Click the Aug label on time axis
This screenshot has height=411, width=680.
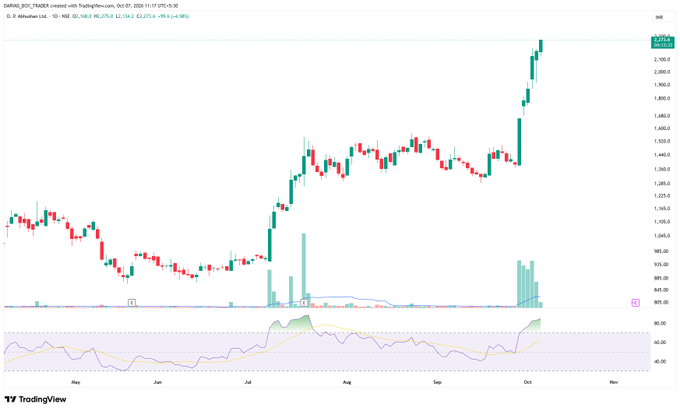(x=347, y=382)
